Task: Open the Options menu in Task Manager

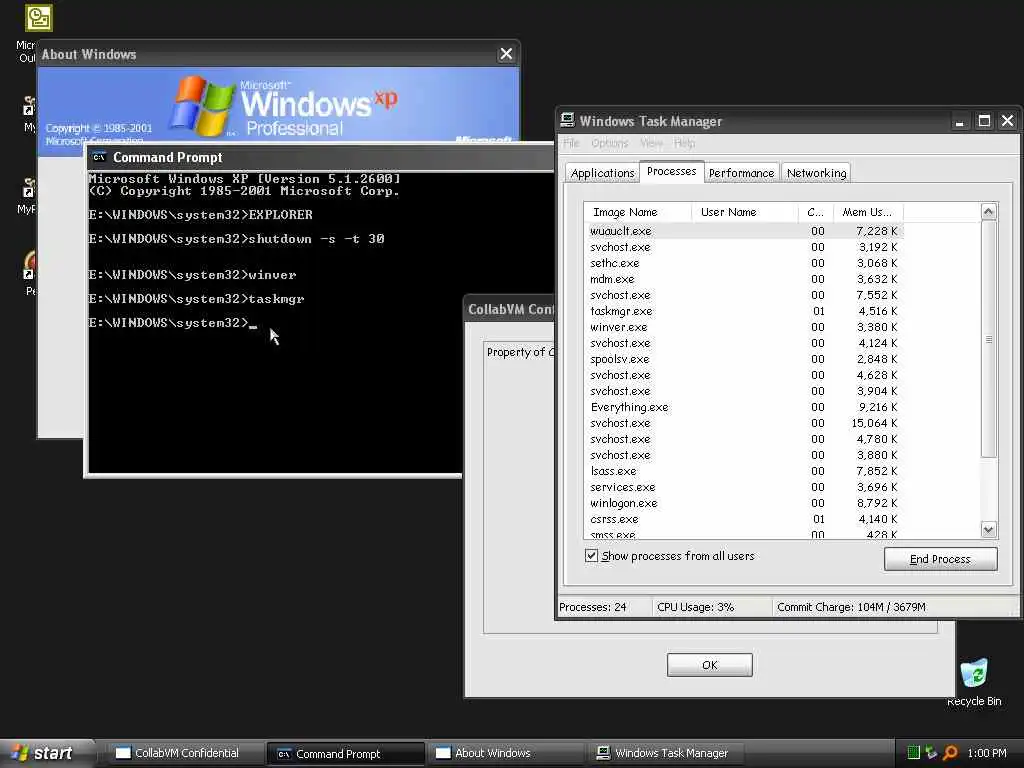Action: [609, 143]
